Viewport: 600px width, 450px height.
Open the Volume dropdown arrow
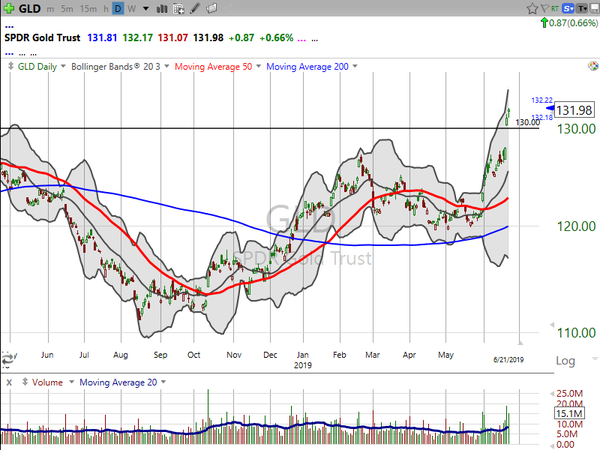(71, 382)
